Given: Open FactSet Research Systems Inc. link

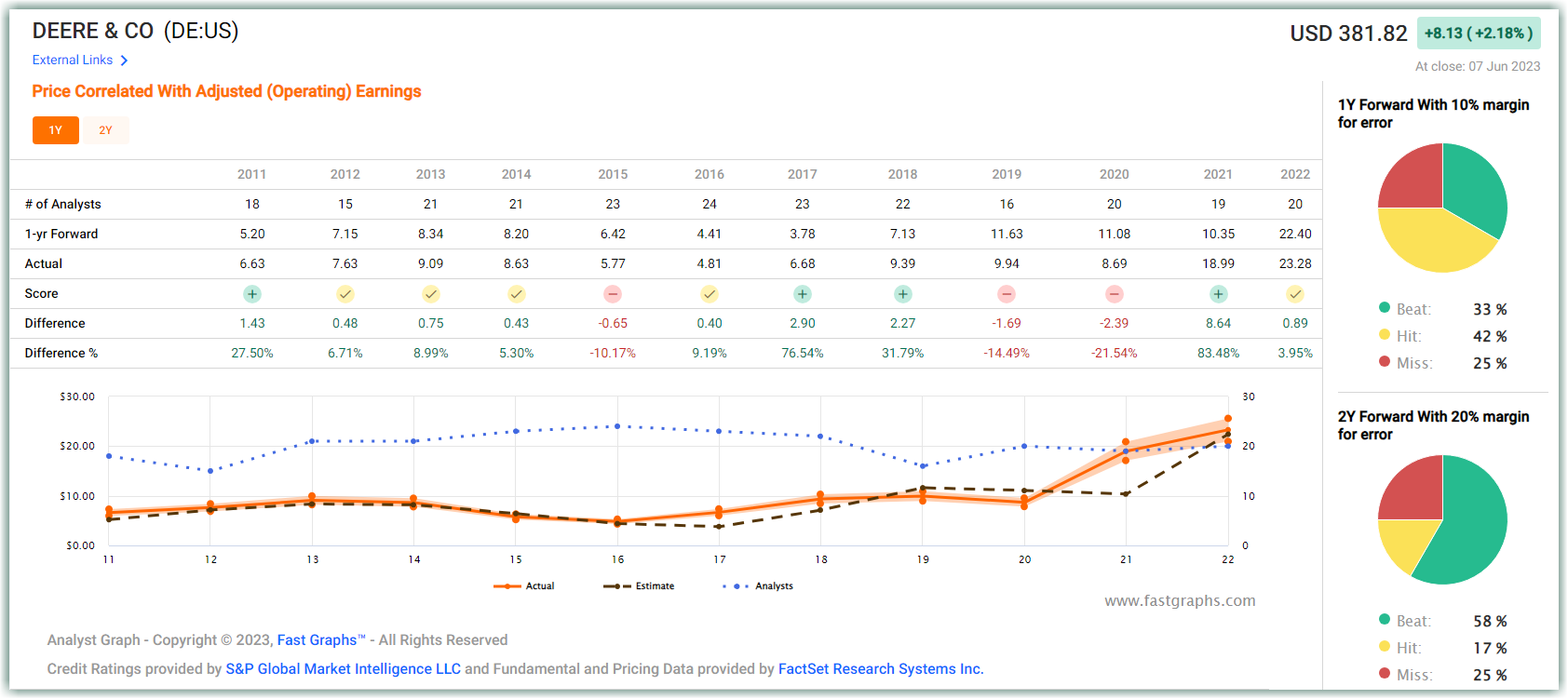Looking at the screenshot, I should tap(881, 669).
